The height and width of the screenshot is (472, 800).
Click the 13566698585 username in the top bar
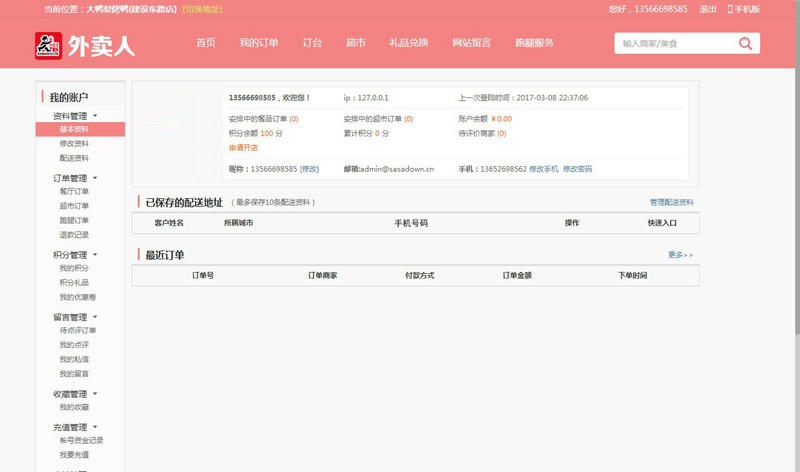click(661, 9)
